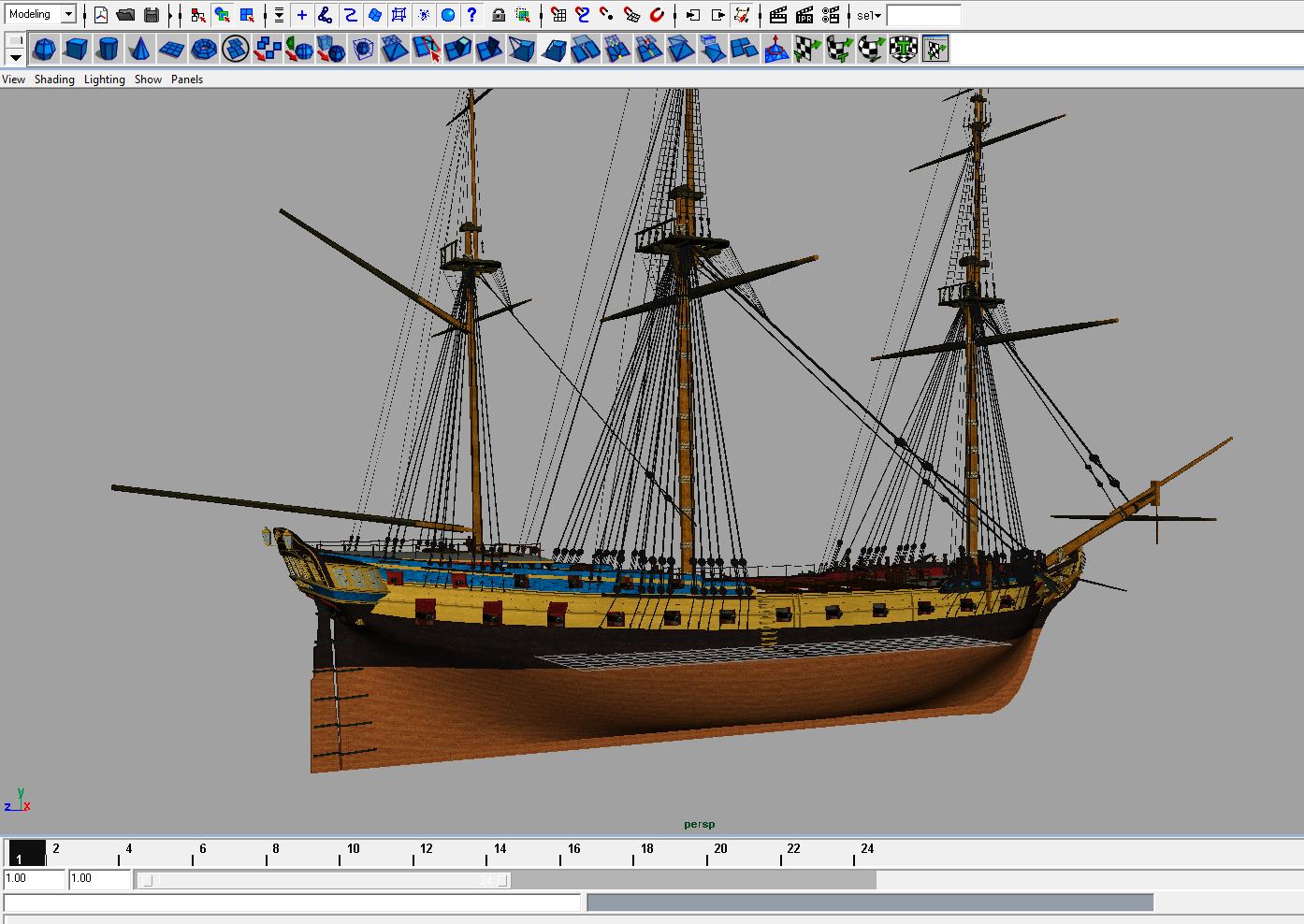Screen dimensions: 1304x924
Task: Create a polygon torus from shelf
Action: [203, 49]
